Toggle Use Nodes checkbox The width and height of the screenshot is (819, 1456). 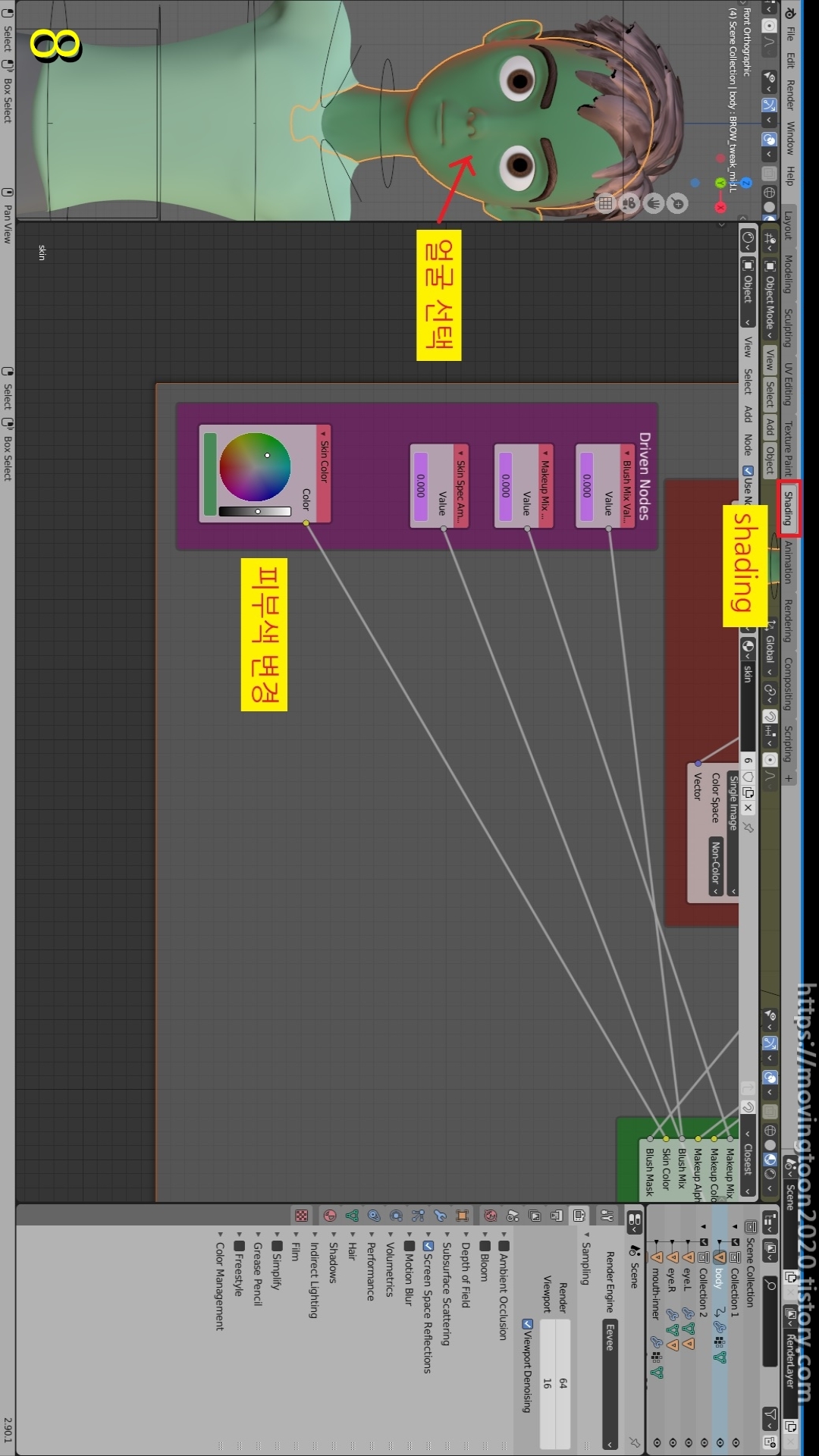click(748, 471)
